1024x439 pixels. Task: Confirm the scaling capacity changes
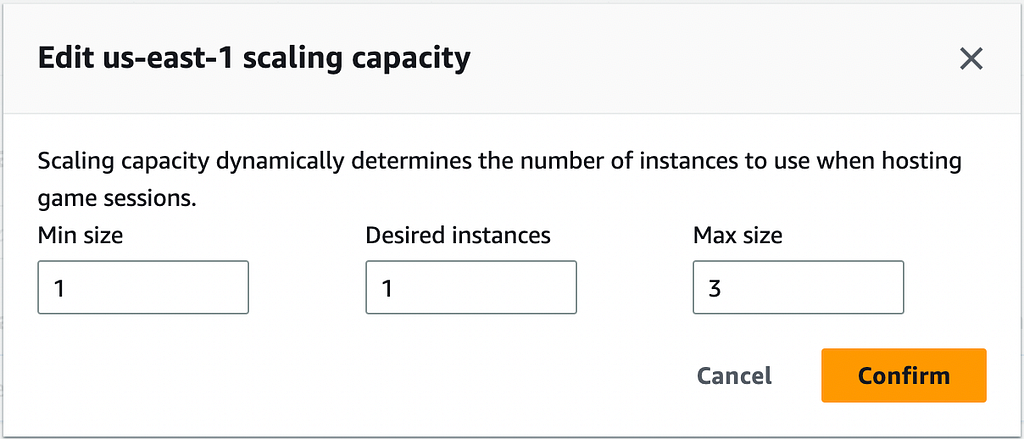click(903, 375)
